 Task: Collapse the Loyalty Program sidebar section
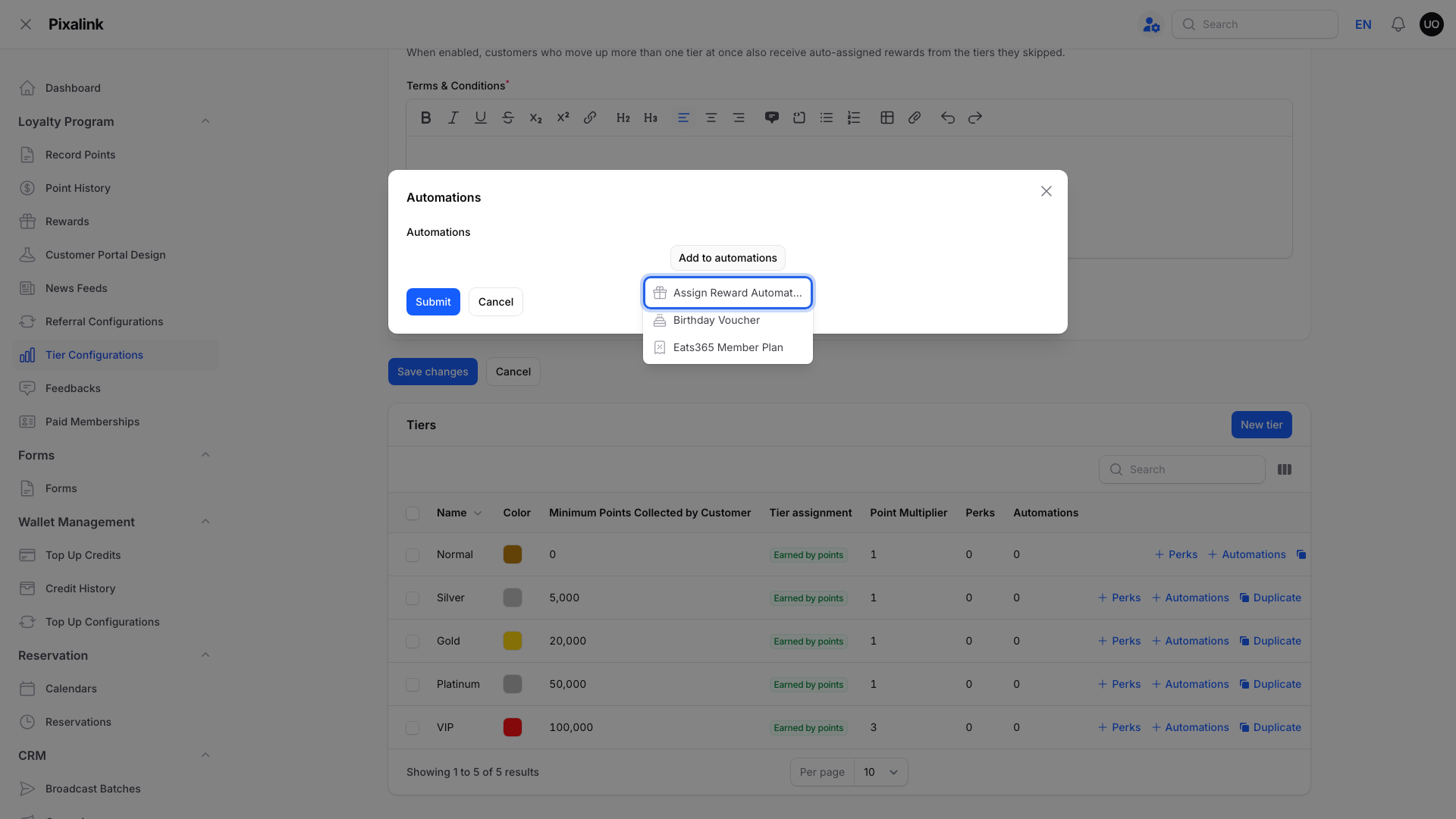pyautogui.click(x=205, y=121)
